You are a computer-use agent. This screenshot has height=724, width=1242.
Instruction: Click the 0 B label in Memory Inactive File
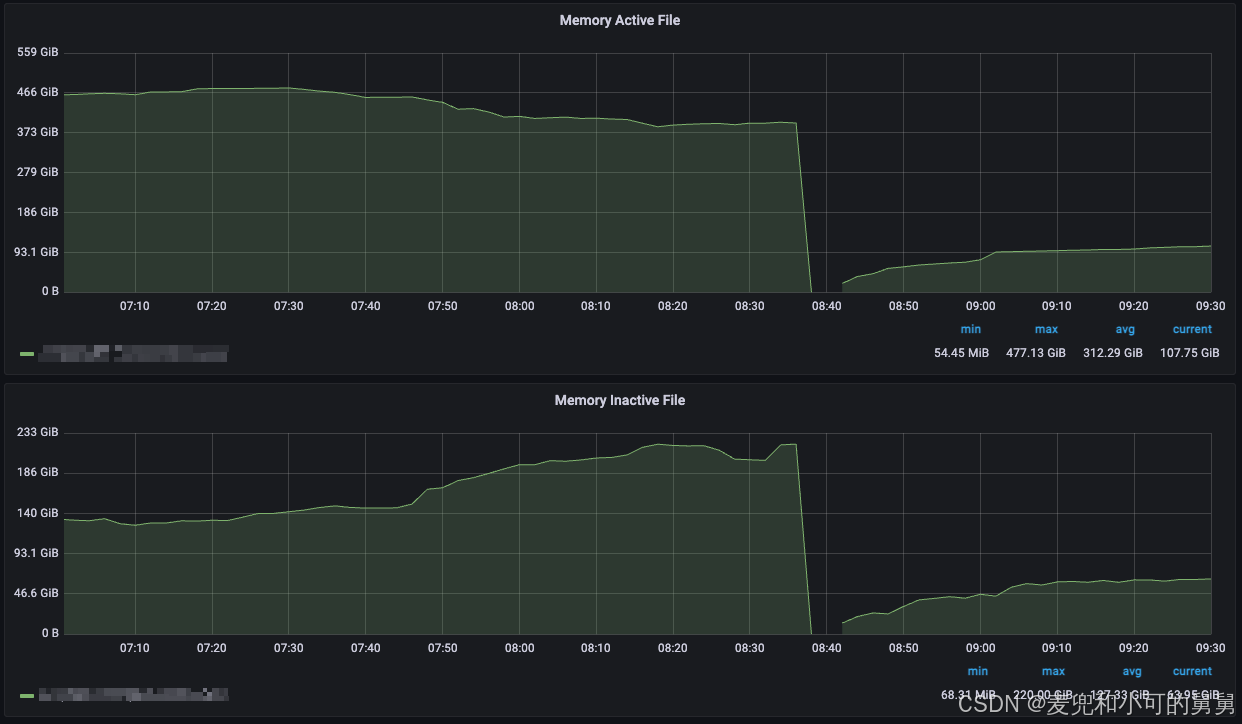49,634
